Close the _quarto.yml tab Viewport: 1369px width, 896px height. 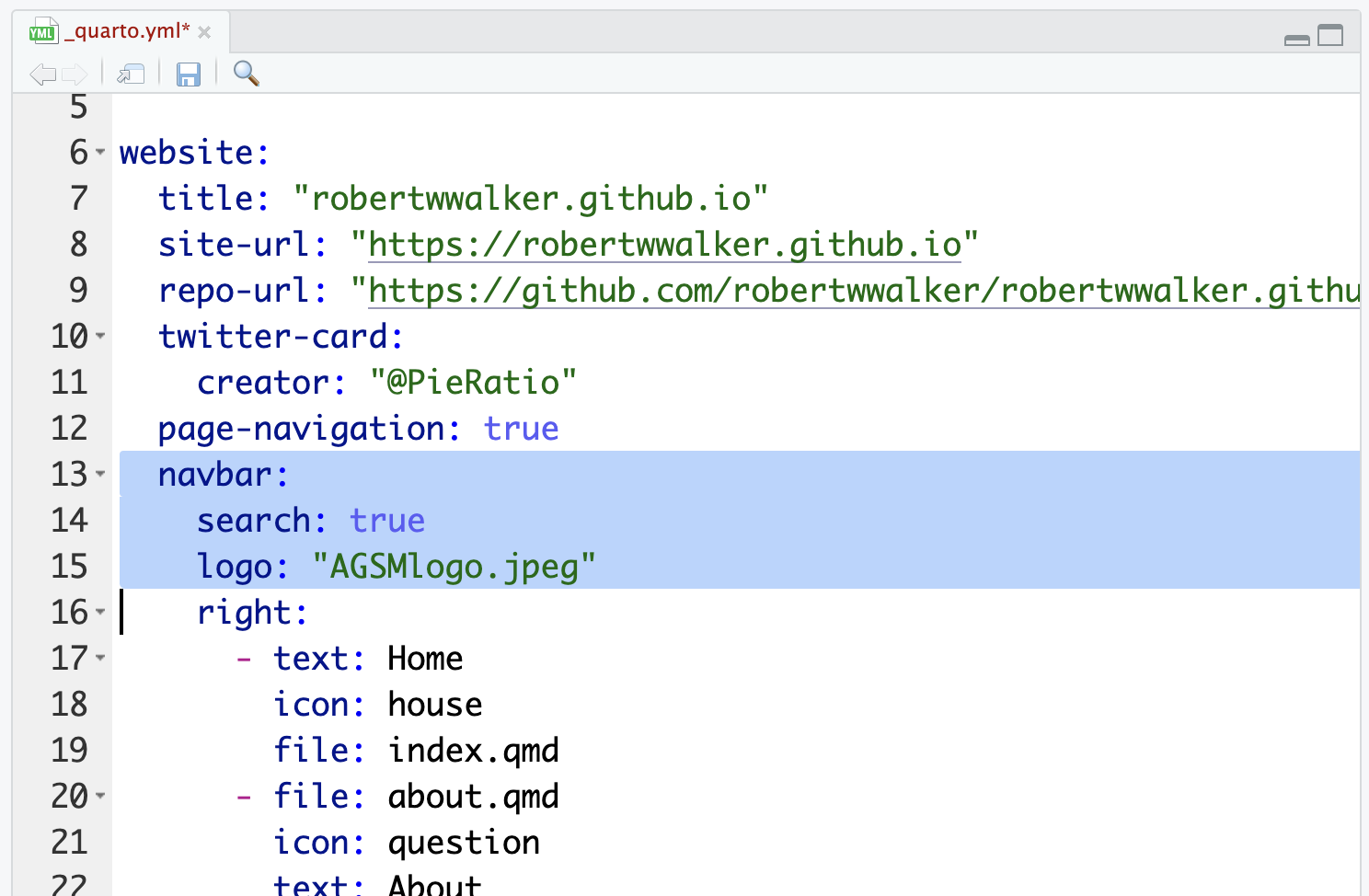tap(204, 32)
